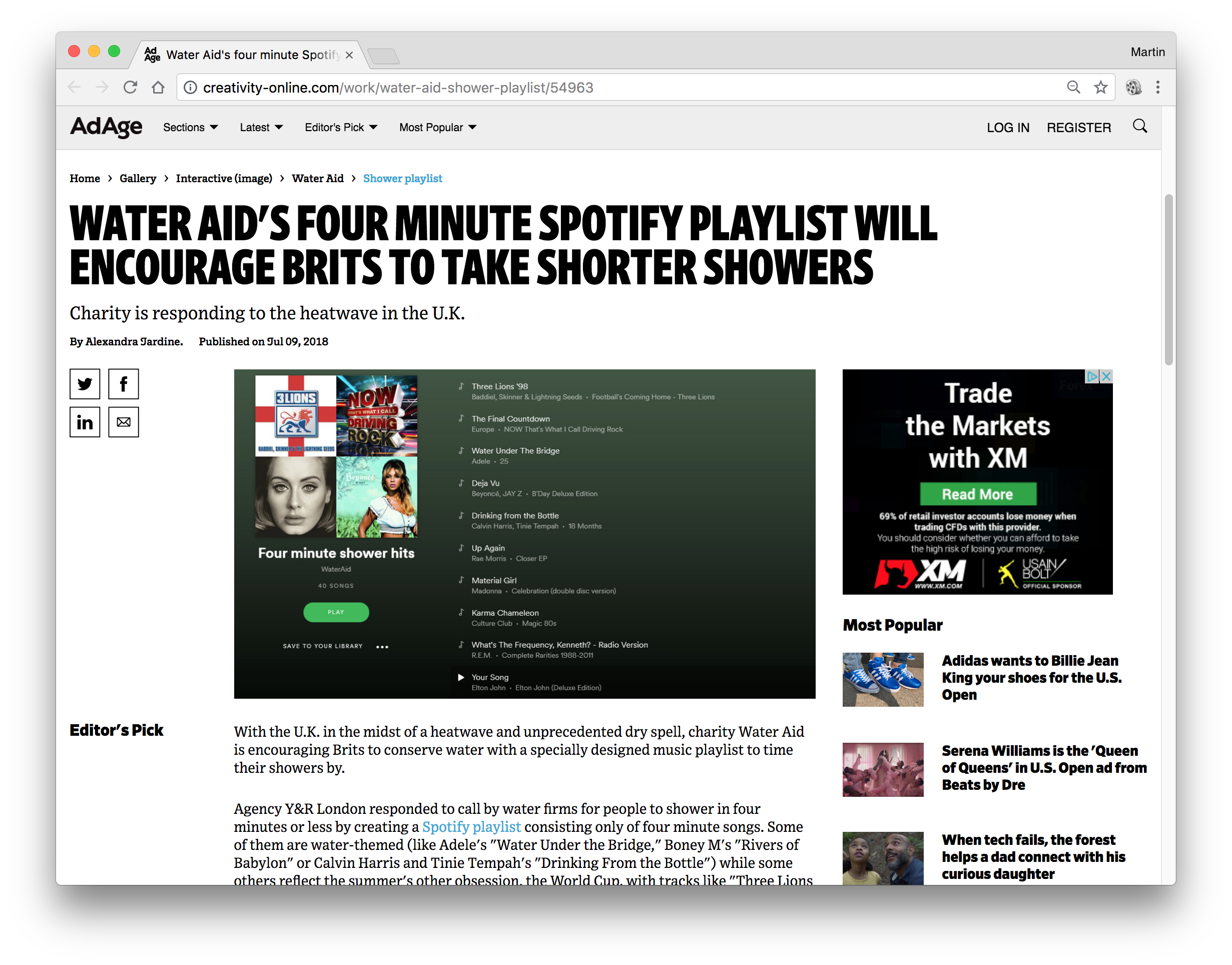Expand the Latest dropdown
Viewport: 1232px width, 965px height.
click(x=261, y=128)
